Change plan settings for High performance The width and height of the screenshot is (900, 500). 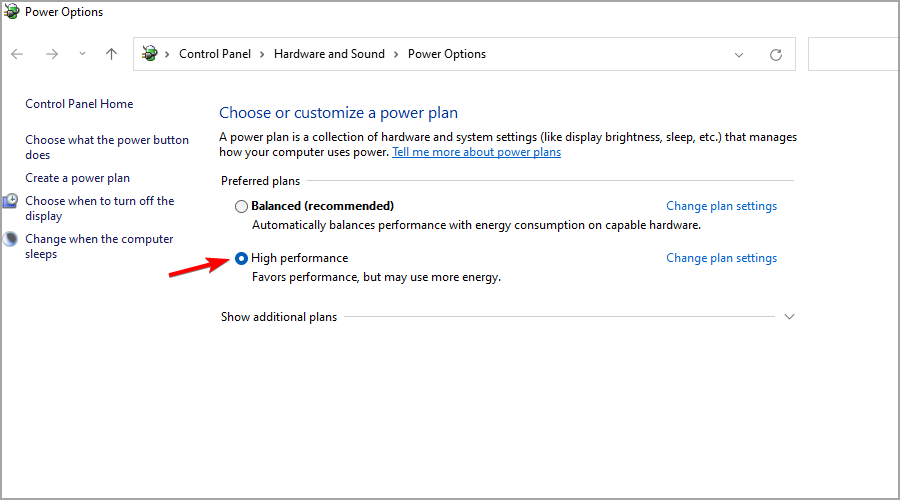pos(721,258)
